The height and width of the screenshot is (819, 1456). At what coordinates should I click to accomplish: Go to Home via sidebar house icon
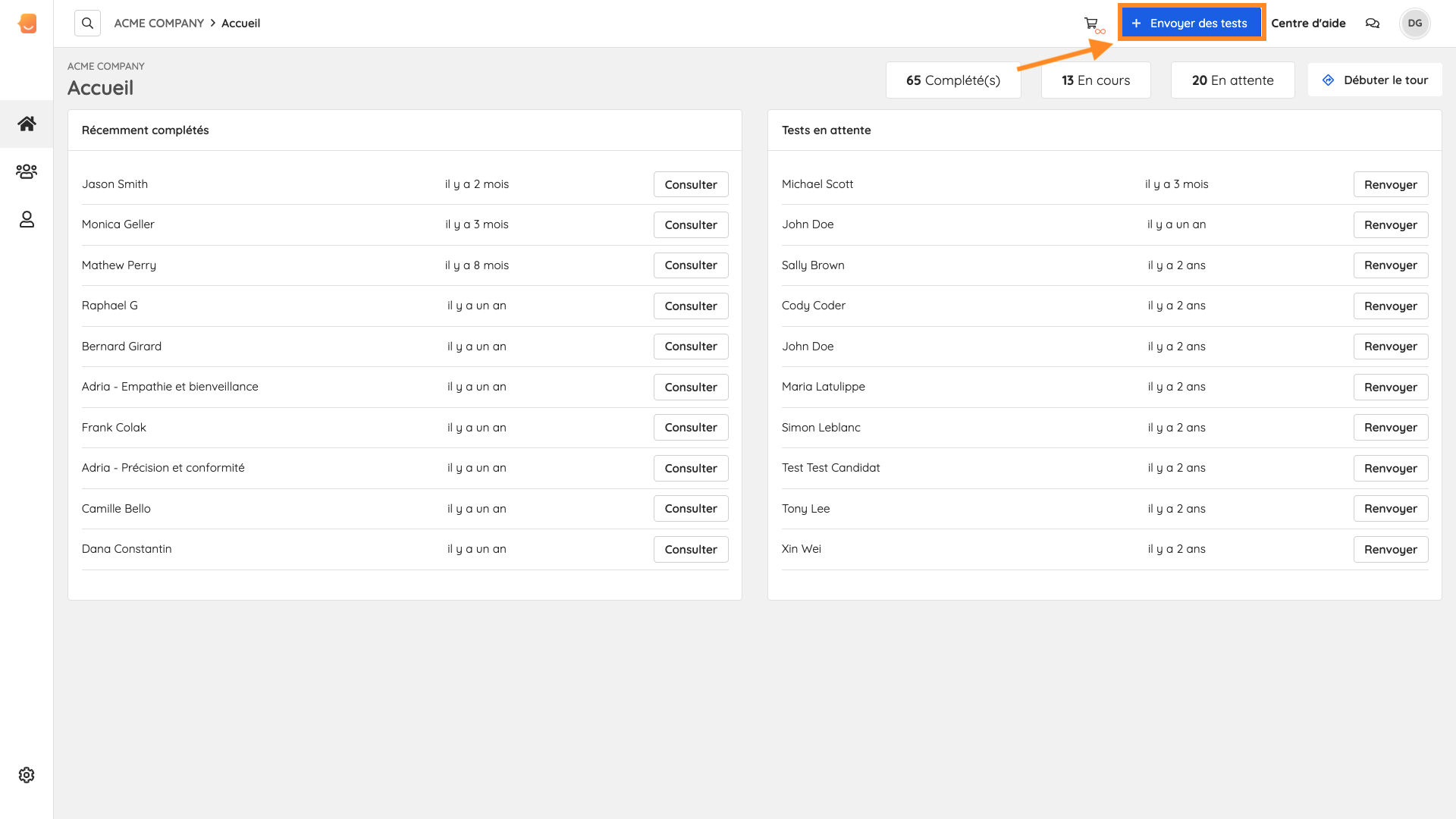(x=27, y=124)
